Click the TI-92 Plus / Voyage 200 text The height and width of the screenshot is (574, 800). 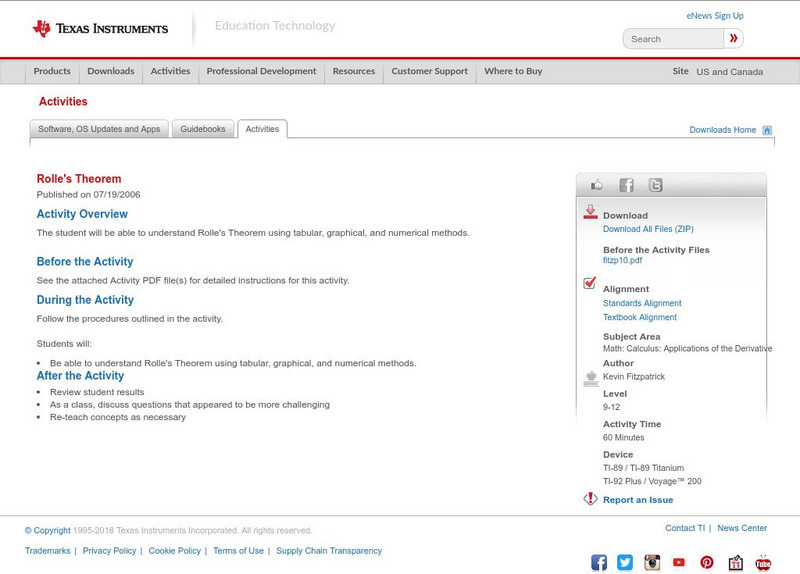click(x=652, y=481)
